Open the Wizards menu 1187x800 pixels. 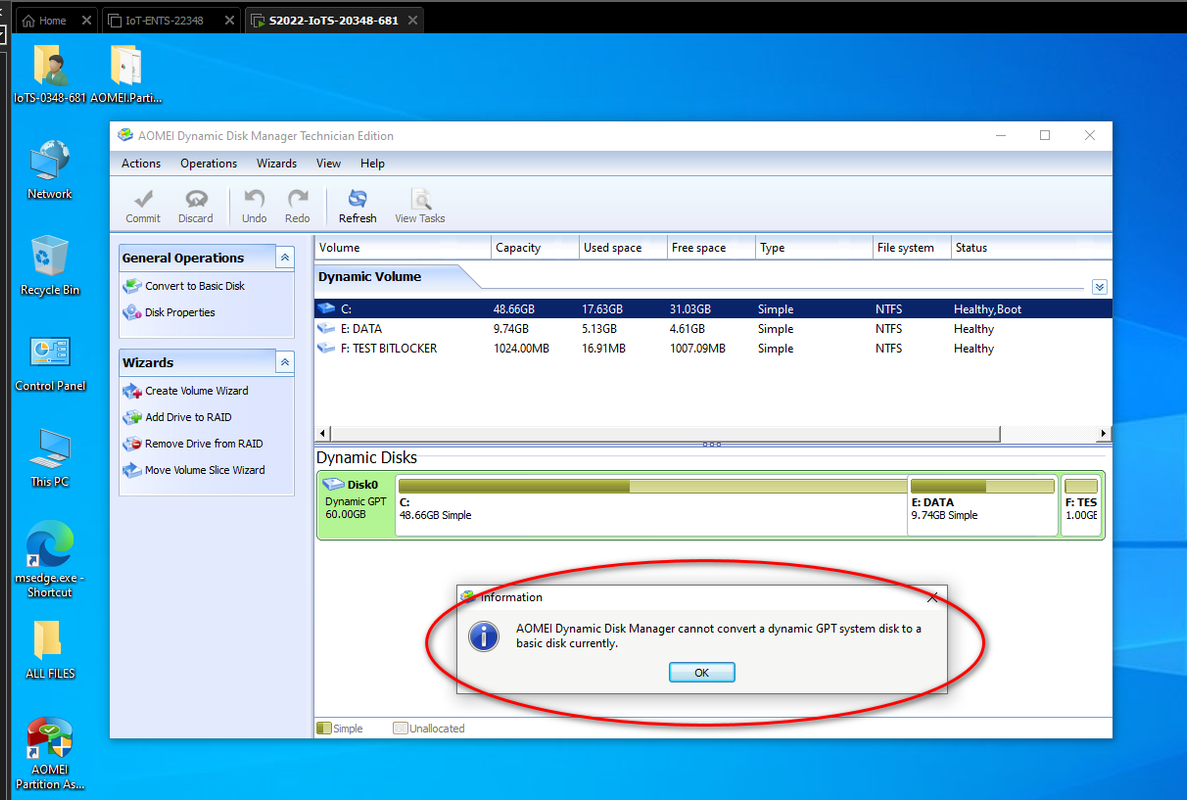click(x=276, y=163)
